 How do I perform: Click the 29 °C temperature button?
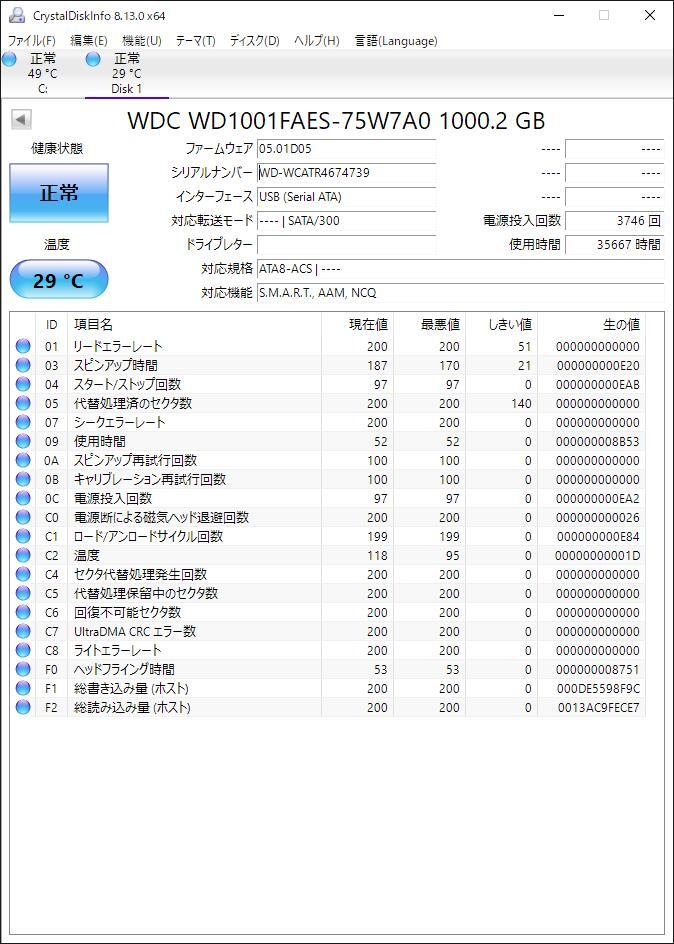click(x=59, y=280)
